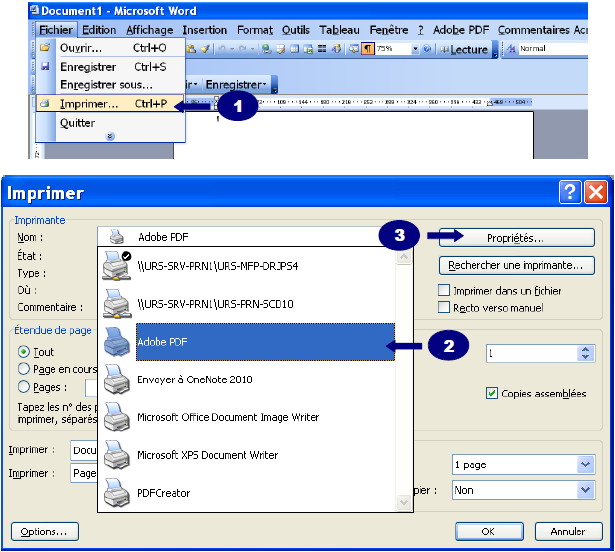Click the standard toolbar options handle after Lecture
The height and width of the screenshot is (552, 615).
coord(495,50)
